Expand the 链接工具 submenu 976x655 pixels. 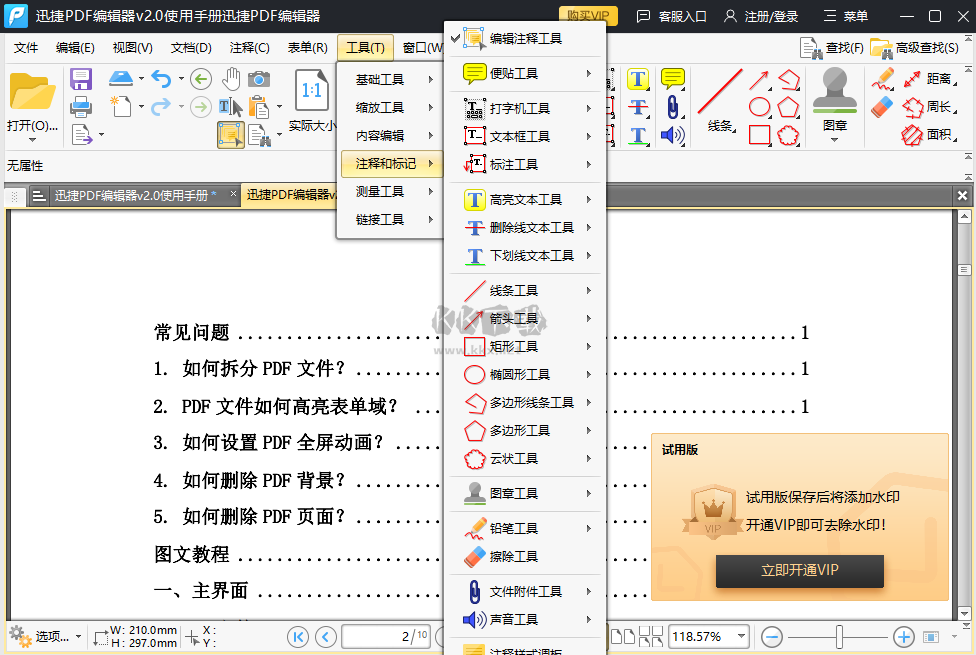(x=390, y=219)
